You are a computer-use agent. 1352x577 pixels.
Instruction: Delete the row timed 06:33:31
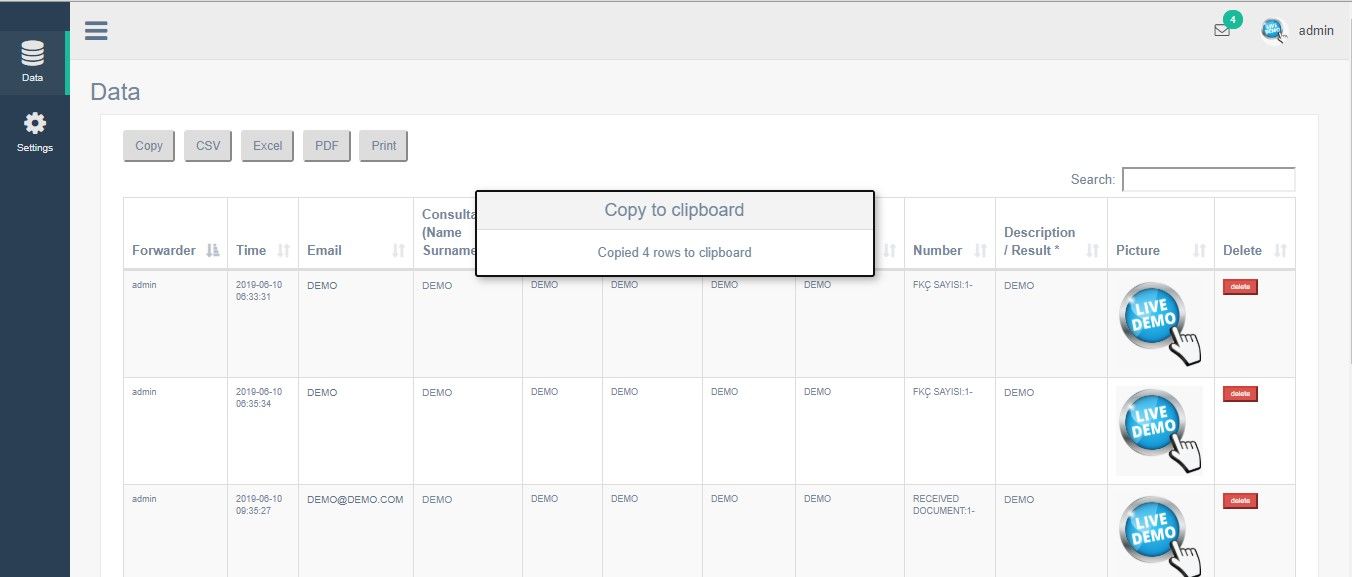pyautogui.click(x=1240, y=287)
